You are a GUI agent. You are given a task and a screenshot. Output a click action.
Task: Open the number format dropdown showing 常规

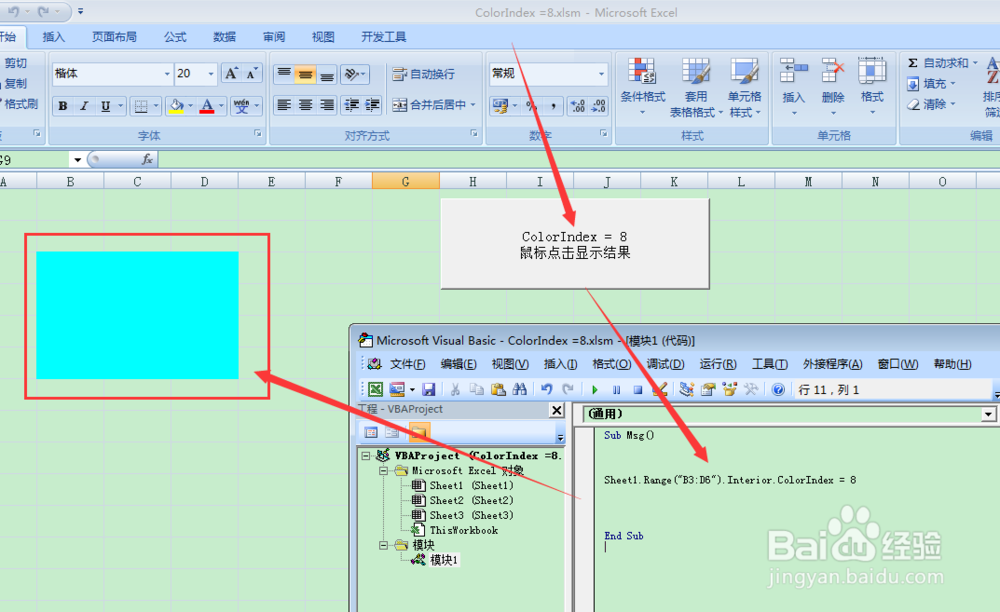pos(601,74)
